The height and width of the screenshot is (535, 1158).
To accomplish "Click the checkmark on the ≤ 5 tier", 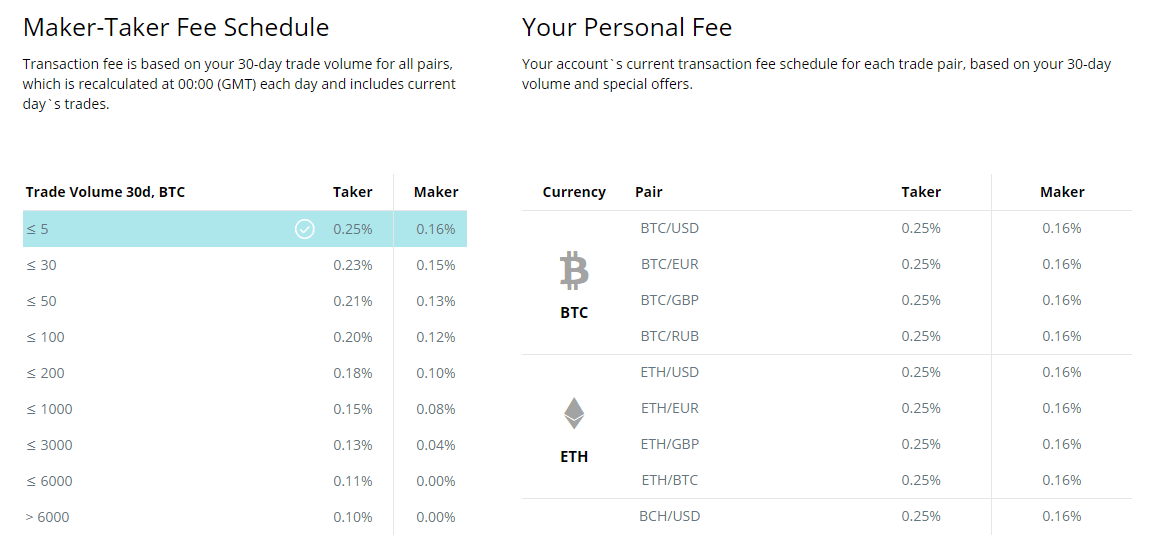I will click(305, 229).
